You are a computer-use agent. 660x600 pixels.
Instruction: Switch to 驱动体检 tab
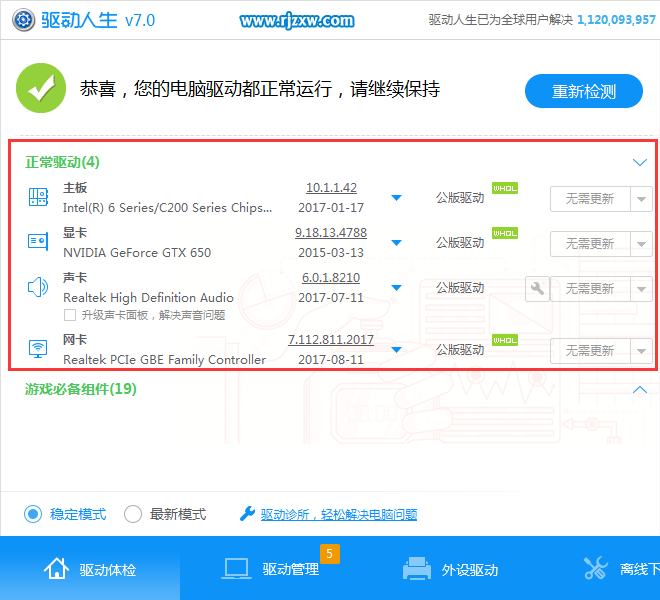click(90, 568)
